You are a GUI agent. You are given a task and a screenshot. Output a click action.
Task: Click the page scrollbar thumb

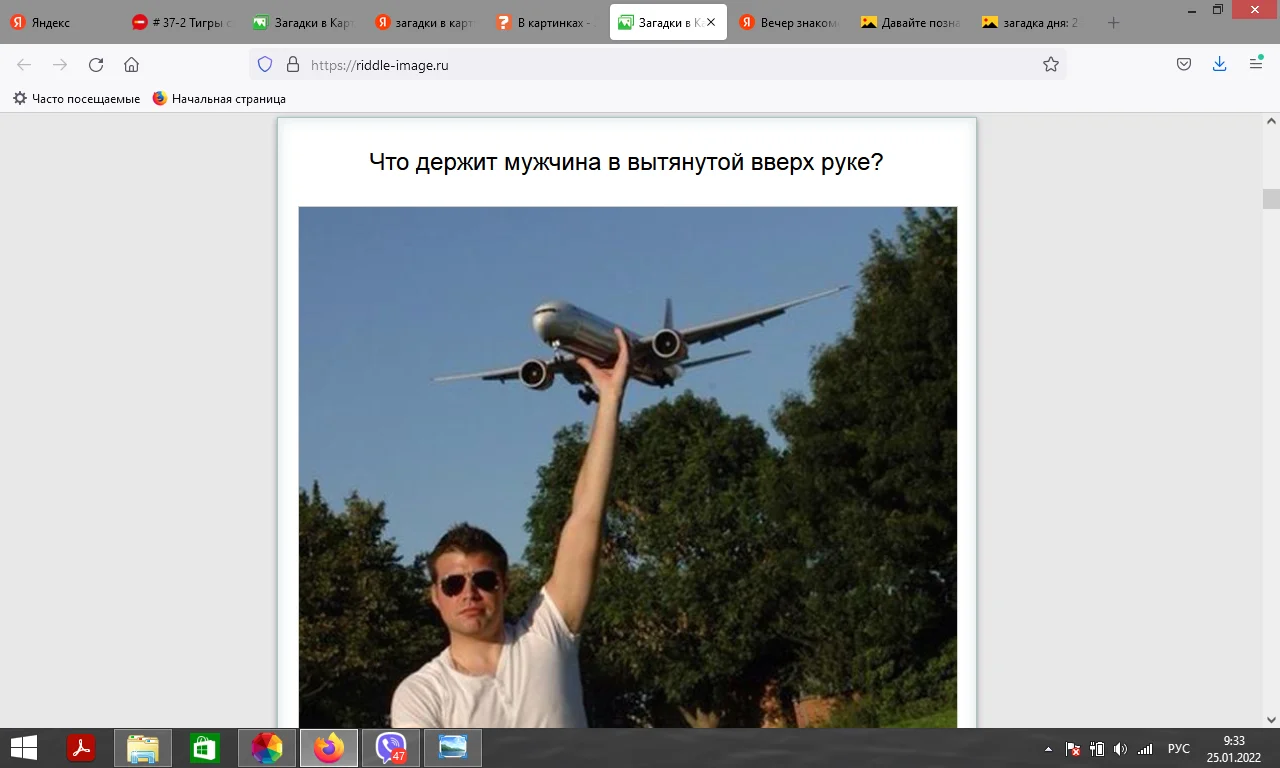(x=1271, y=198)
